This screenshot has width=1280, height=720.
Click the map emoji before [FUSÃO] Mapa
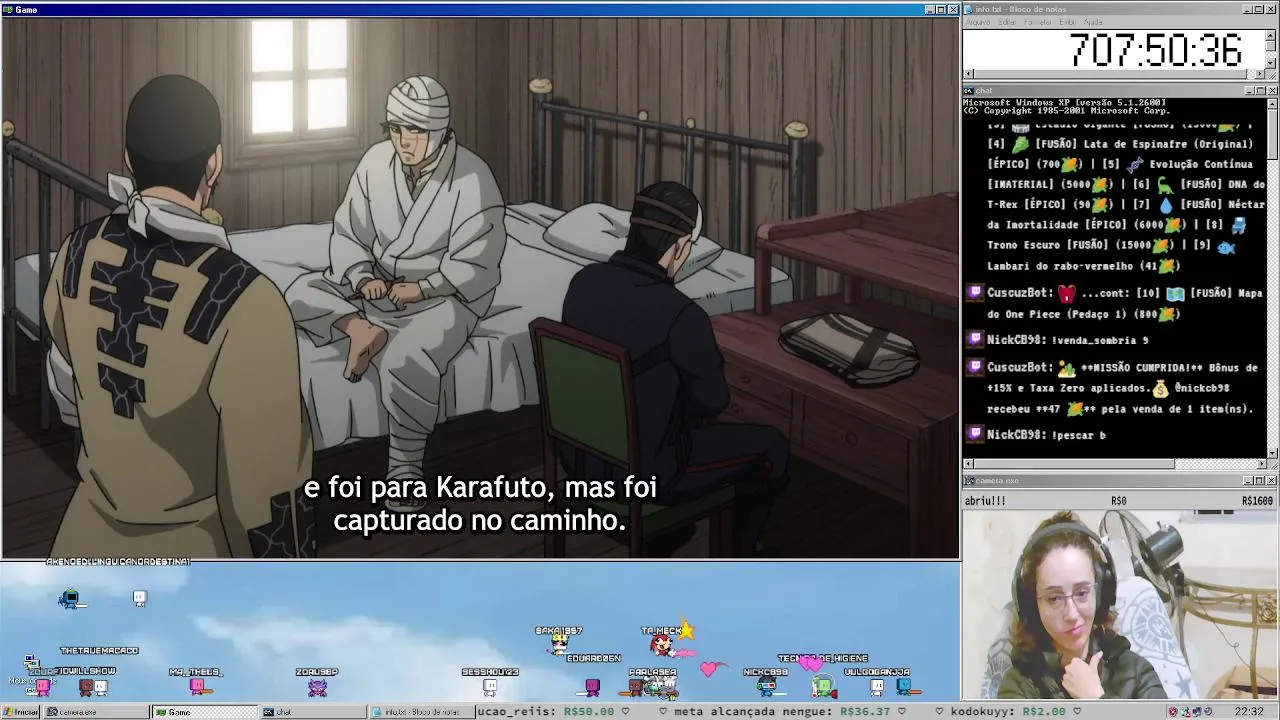[x=1175, y=294]
